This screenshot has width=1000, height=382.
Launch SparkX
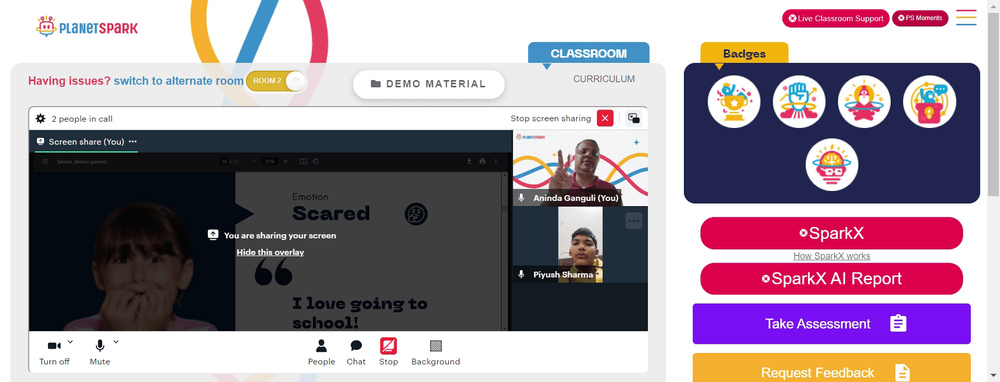pyautogui.click(x=832, y=233)
